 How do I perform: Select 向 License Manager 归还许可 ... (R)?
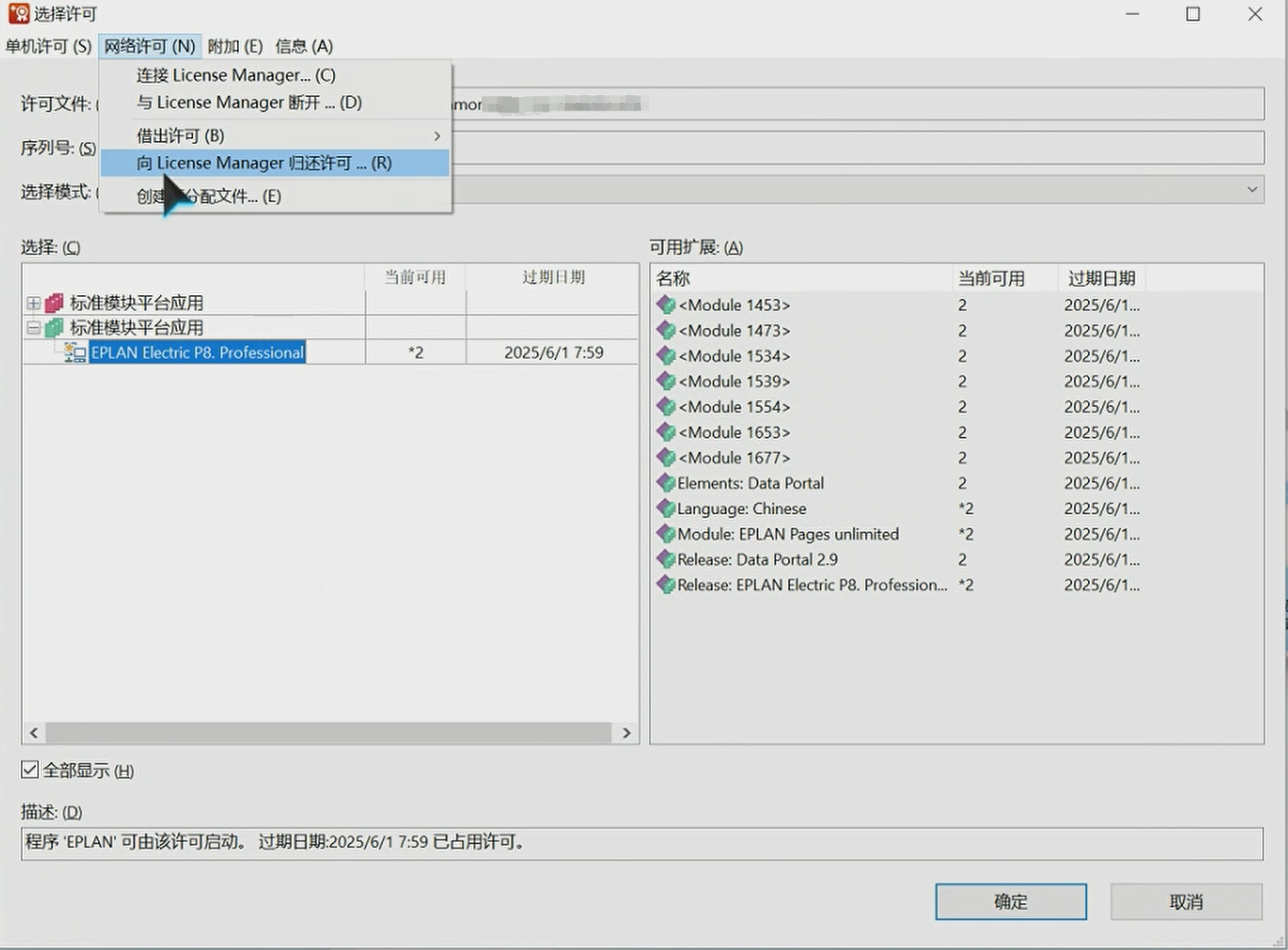pyautogui.click(x=275, y=163)
